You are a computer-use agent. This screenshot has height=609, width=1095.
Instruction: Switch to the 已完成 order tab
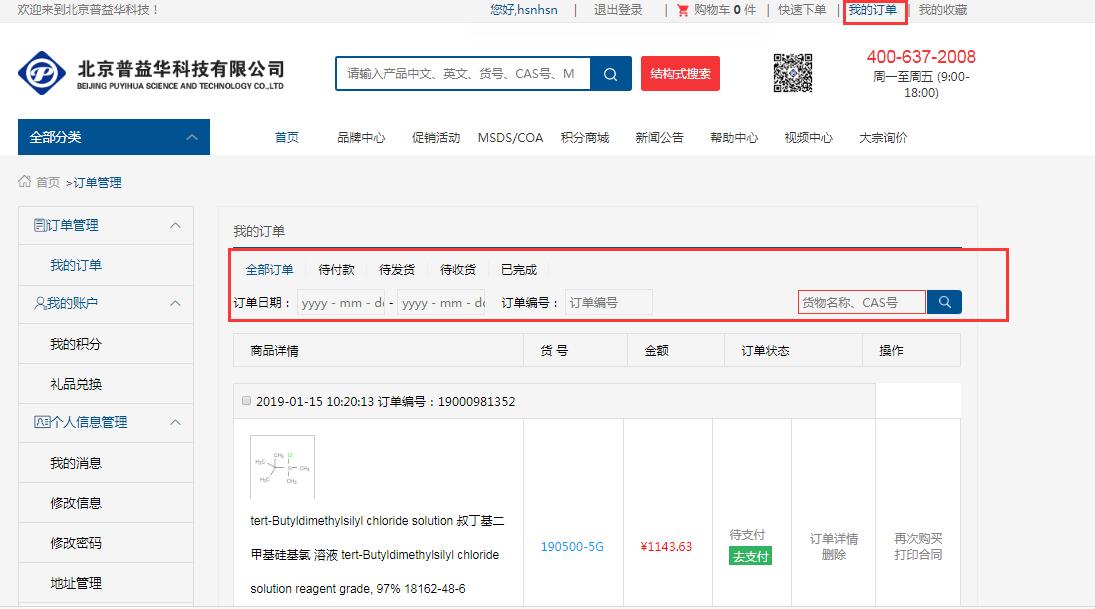pyautogui.click(x=518, y=270)
